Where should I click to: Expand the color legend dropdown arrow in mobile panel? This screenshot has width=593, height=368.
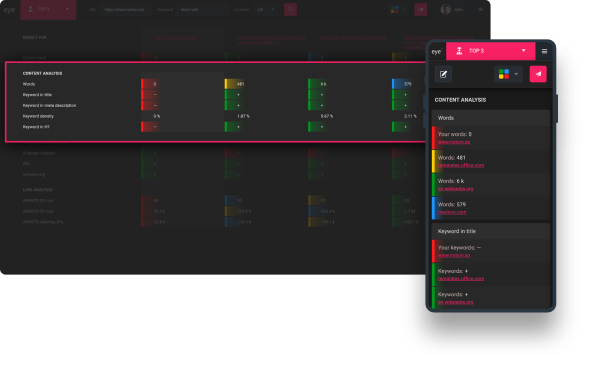point(516,74)
